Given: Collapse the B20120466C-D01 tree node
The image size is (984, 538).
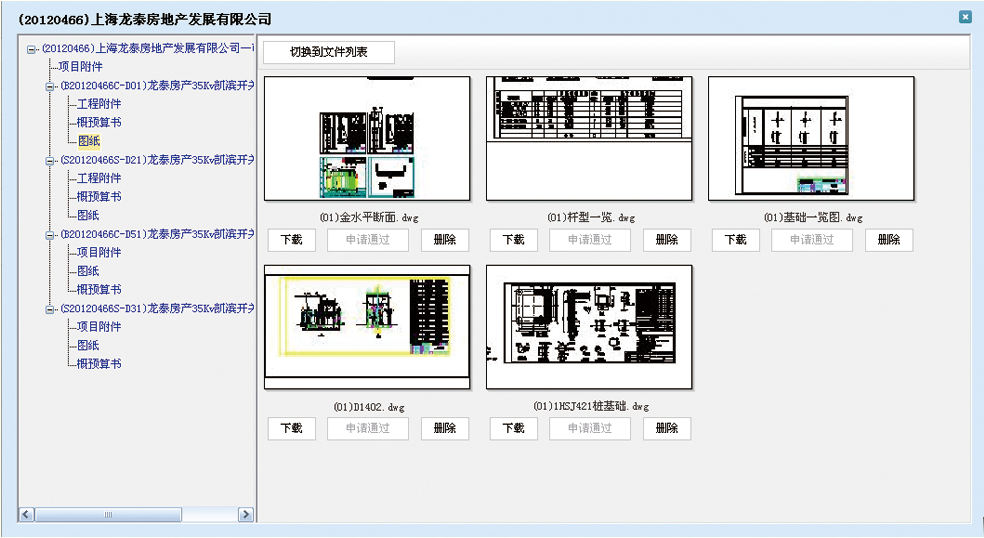Looking at the screenshot, I should click(x=50, y=86).
